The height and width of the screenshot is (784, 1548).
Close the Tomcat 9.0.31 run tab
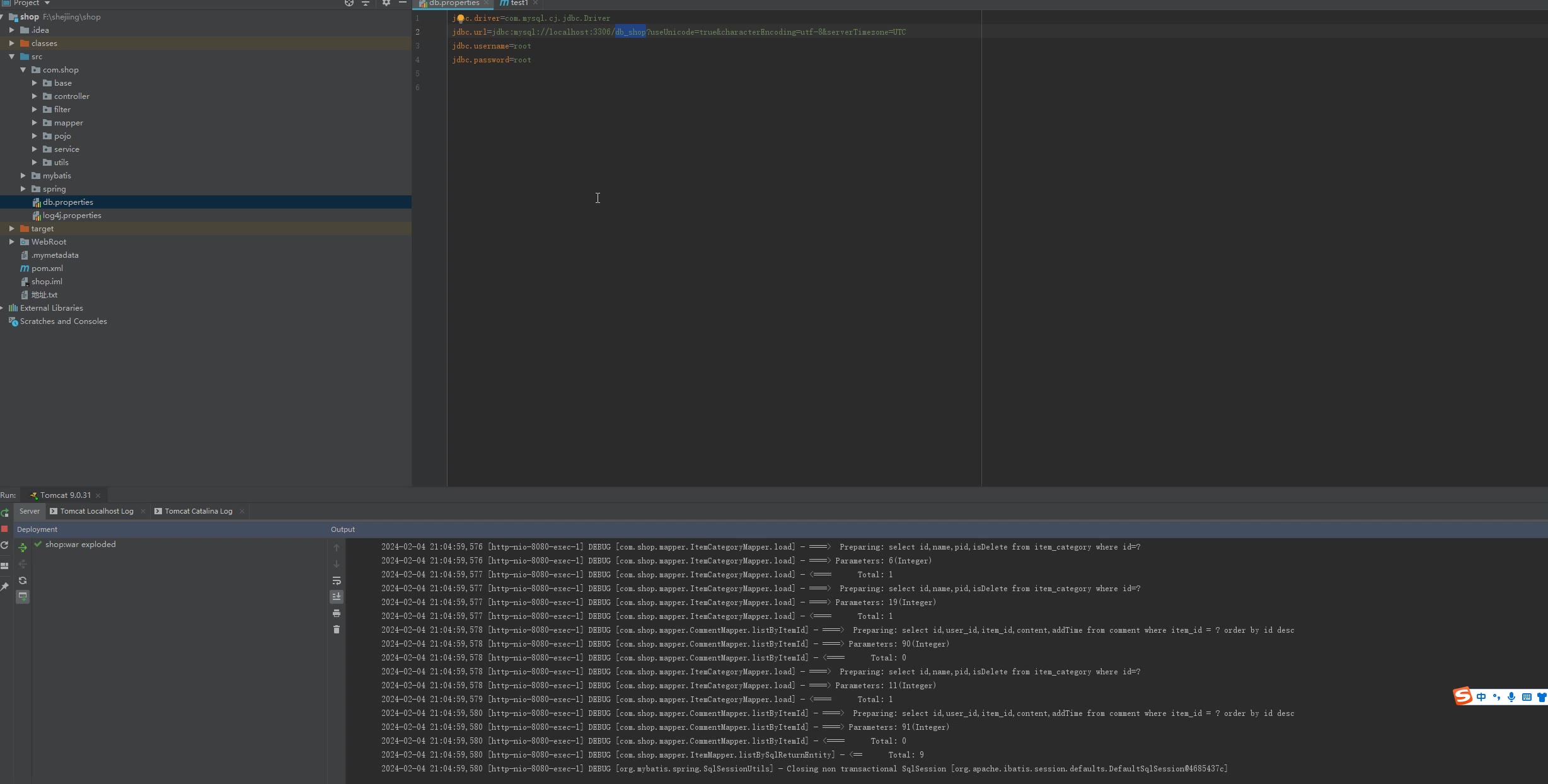(98, 495)
